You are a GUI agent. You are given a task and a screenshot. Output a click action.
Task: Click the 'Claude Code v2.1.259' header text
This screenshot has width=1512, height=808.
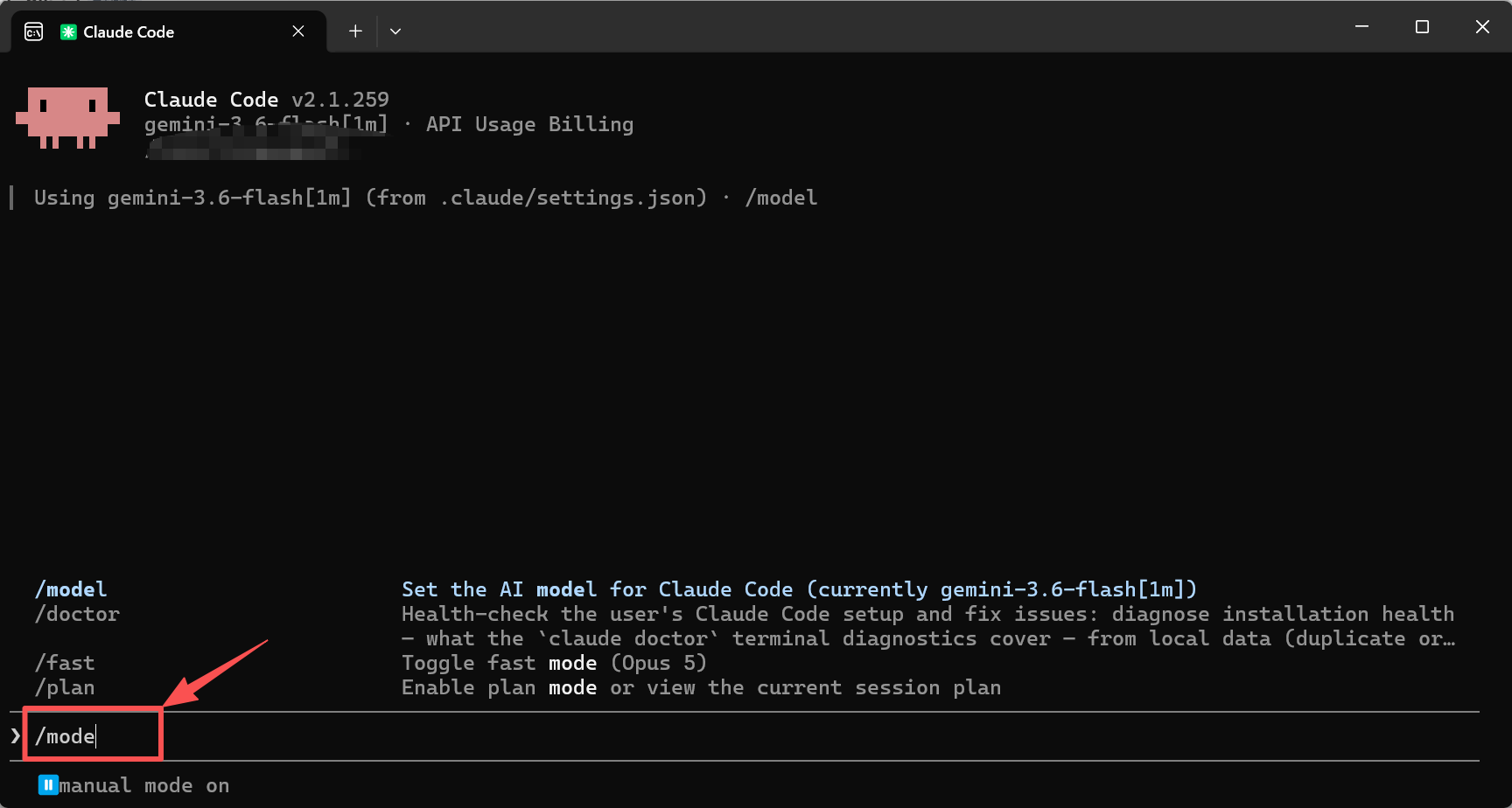point(267,100)
